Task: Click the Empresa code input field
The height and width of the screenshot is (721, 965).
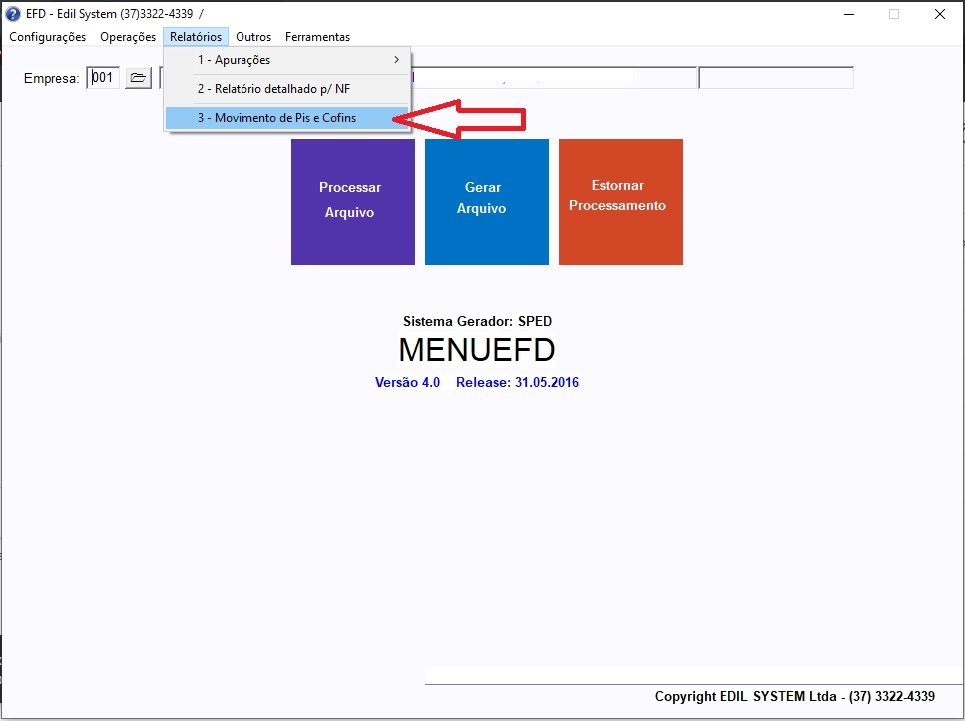Action: click(103, 78)
